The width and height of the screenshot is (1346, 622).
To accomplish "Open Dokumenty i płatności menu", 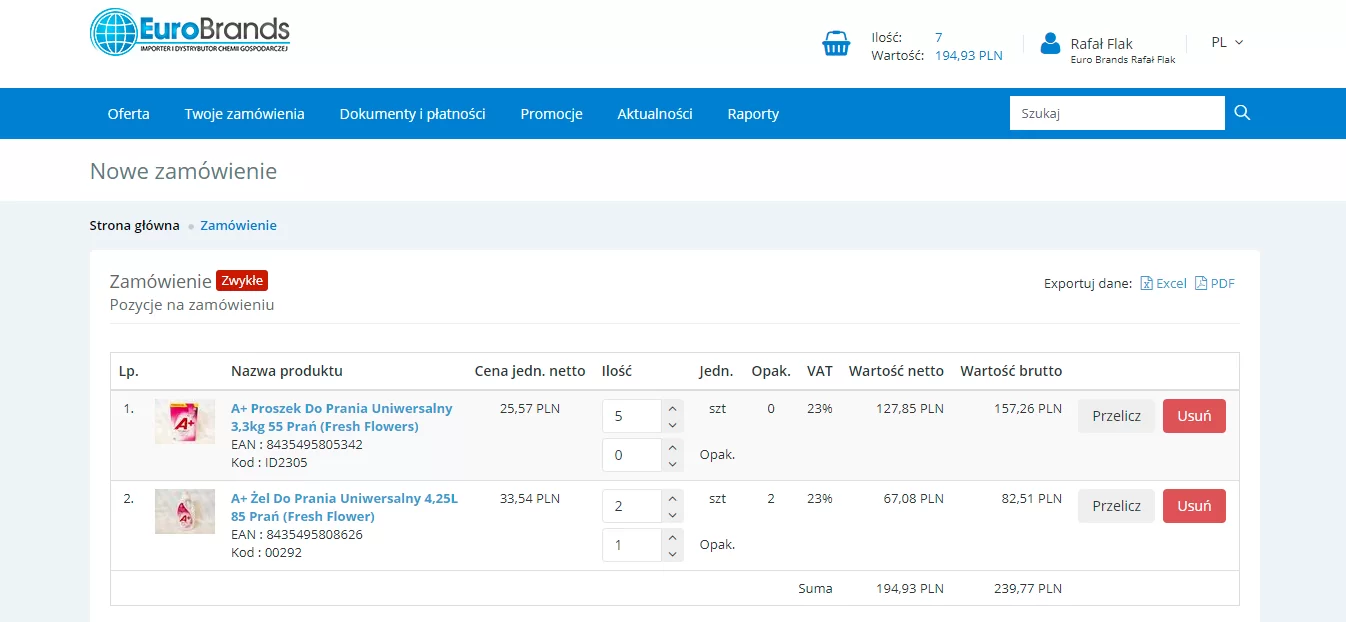I will tap(413, 114).
